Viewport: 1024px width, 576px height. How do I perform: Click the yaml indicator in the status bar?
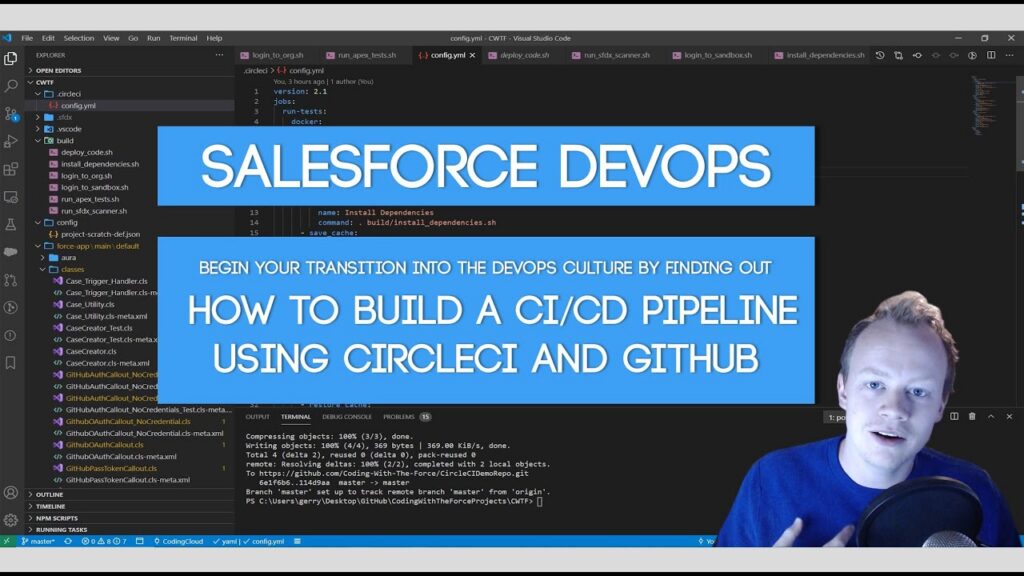pyautogui.click(x=225, y=541)
